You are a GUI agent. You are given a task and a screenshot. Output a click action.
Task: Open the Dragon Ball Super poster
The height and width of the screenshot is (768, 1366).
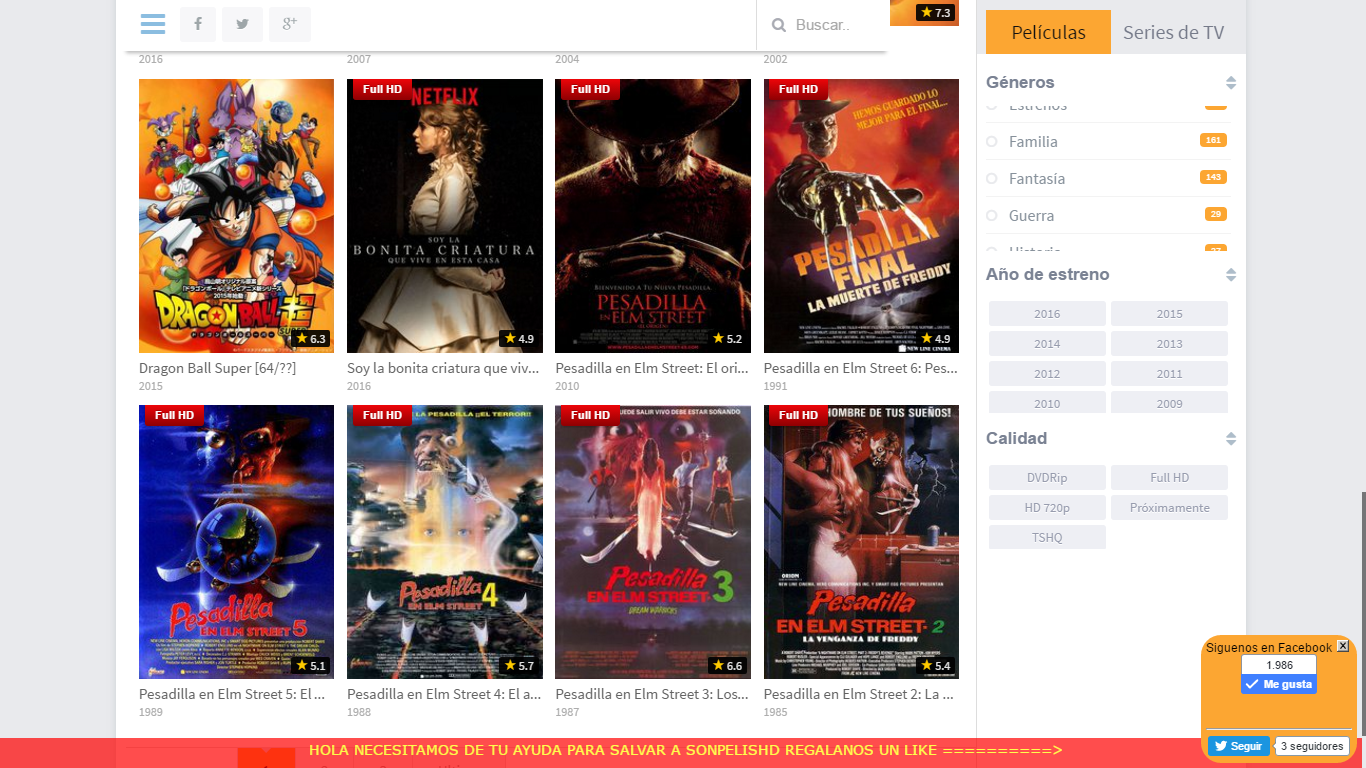click(x=236, y=216)
